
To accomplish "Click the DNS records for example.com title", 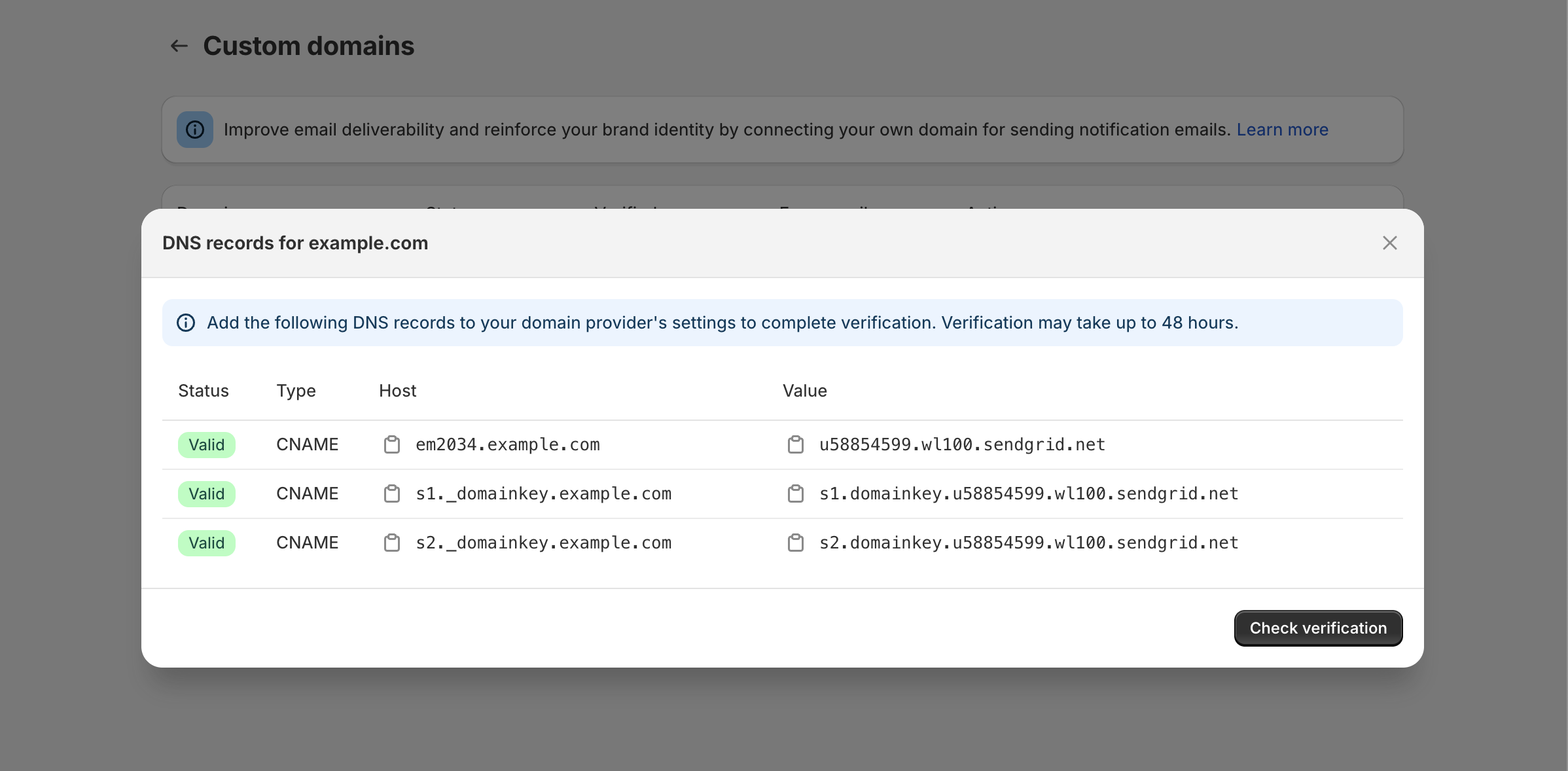I will click(x=295, y=243).
